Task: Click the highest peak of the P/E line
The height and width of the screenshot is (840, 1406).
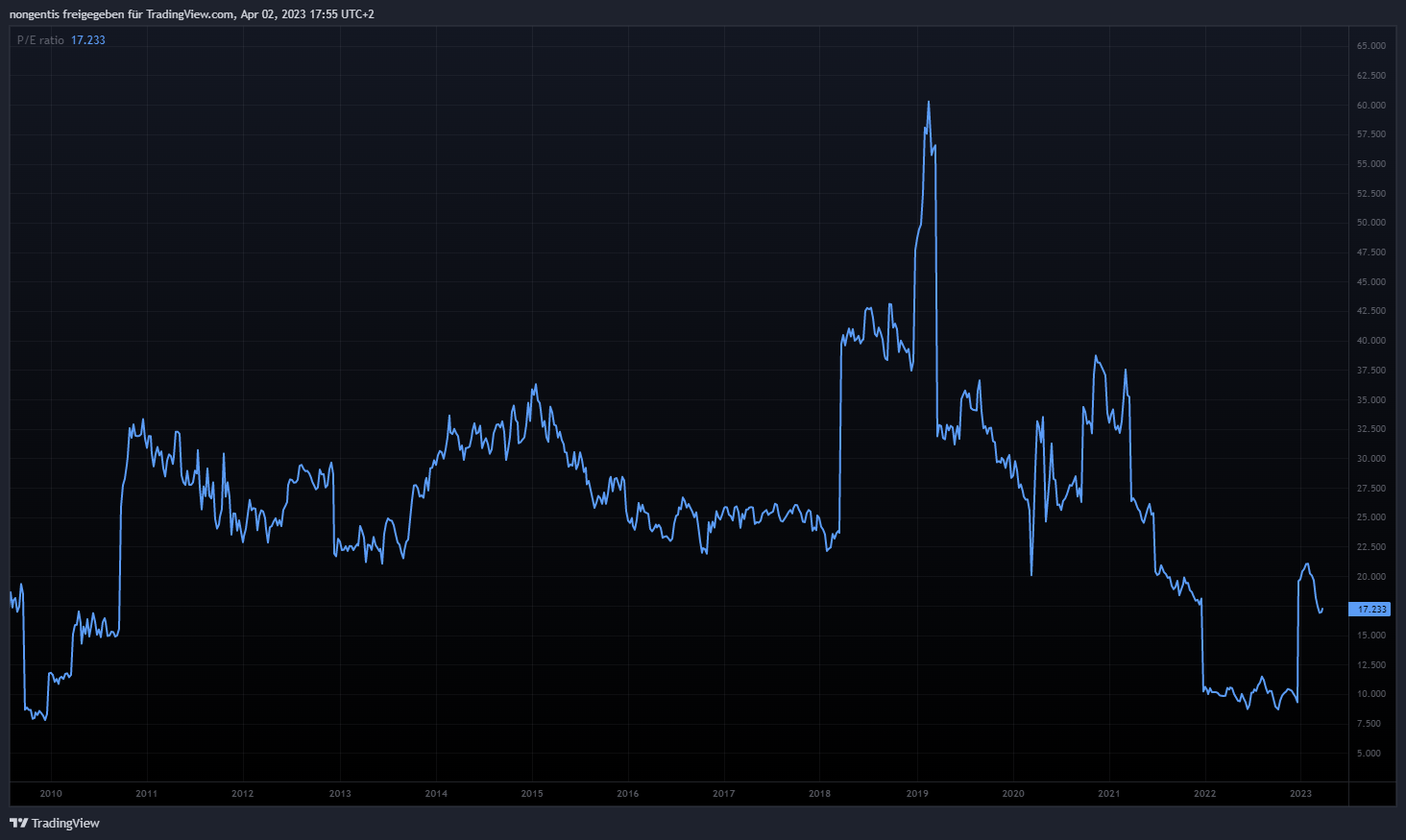Action: [x=928, y=102]
